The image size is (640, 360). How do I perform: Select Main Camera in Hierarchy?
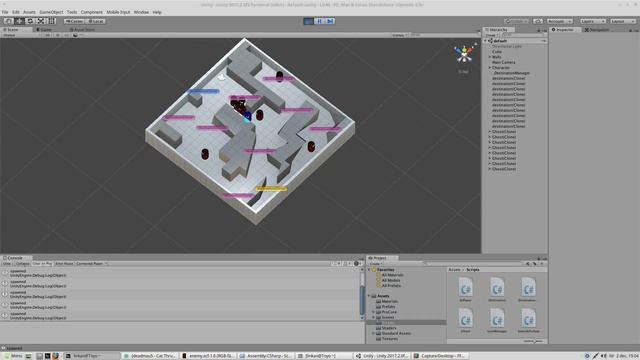(504, 62)
